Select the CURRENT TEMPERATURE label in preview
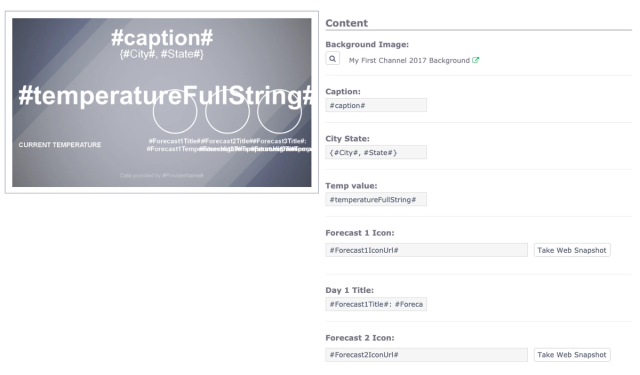 coord(60,145)
